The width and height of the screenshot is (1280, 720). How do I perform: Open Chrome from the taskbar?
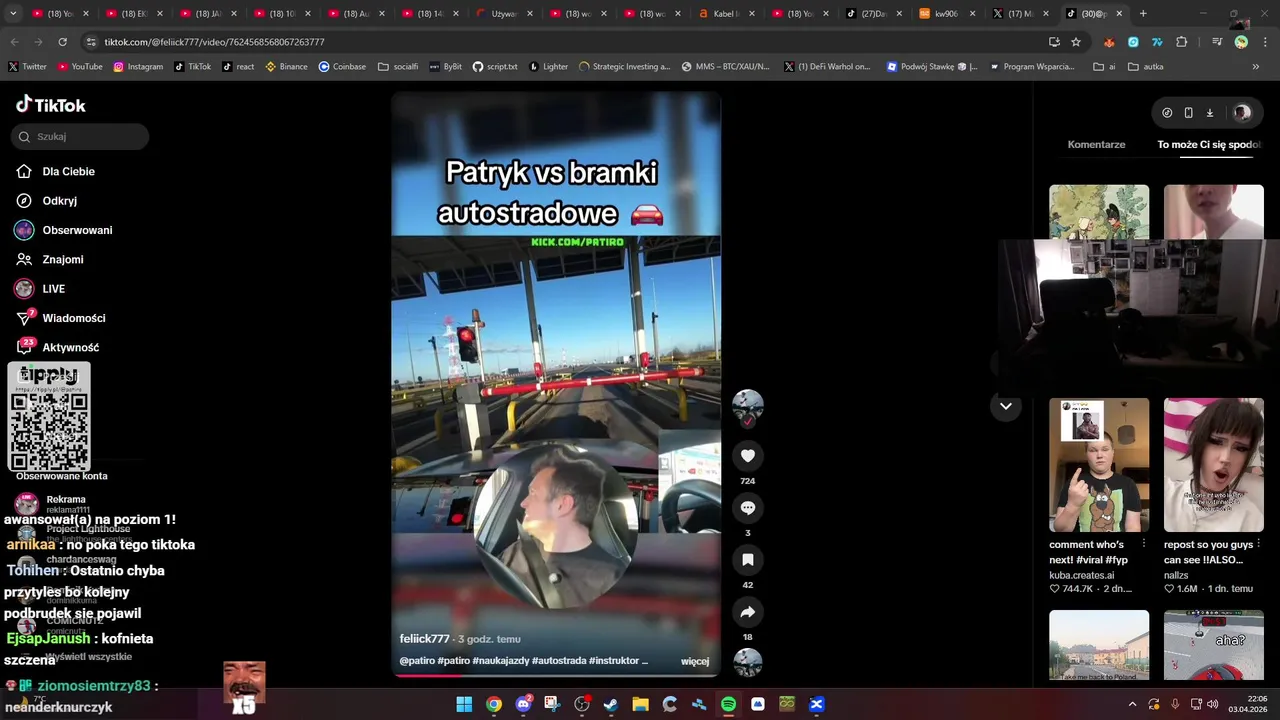click(494, 704)
